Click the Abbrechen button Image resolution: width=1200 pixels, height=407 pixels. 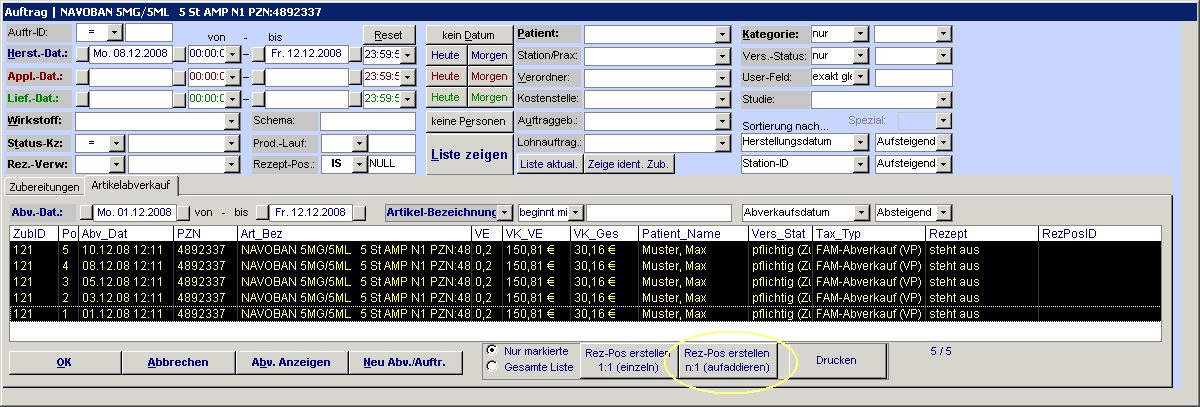click(x=178, y=362)
